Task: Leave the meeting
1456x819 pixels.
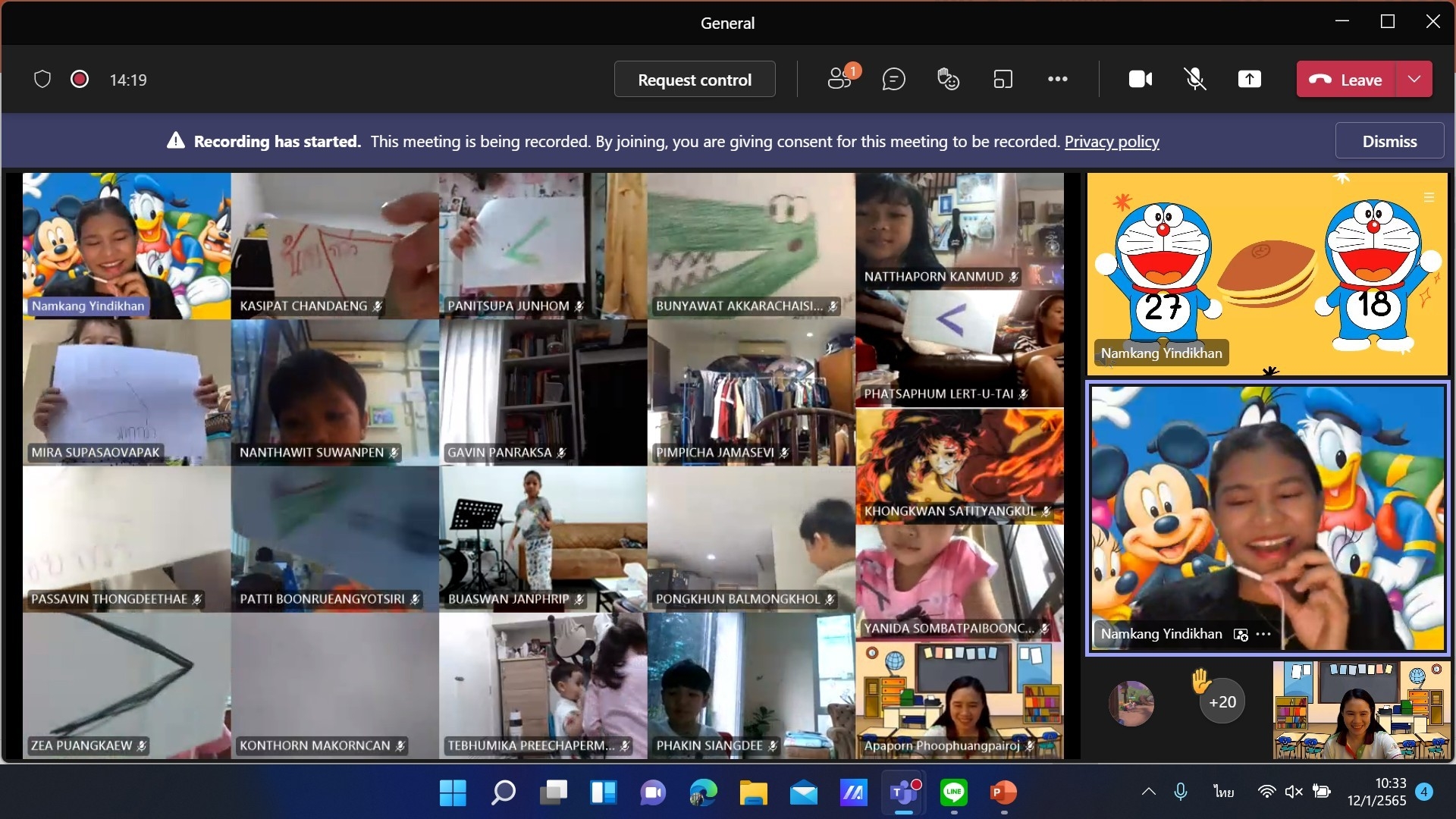Action: coord(1347,79)
